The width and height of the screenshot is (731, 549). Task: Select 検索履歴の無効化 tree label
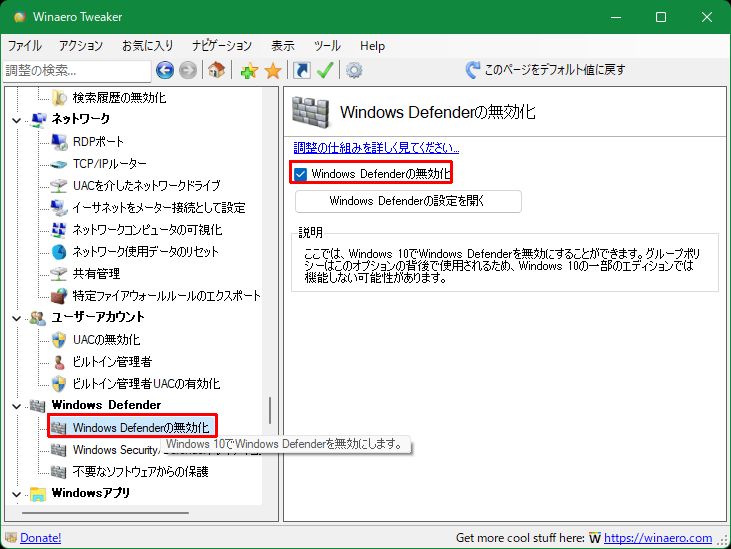coord(119,98)
